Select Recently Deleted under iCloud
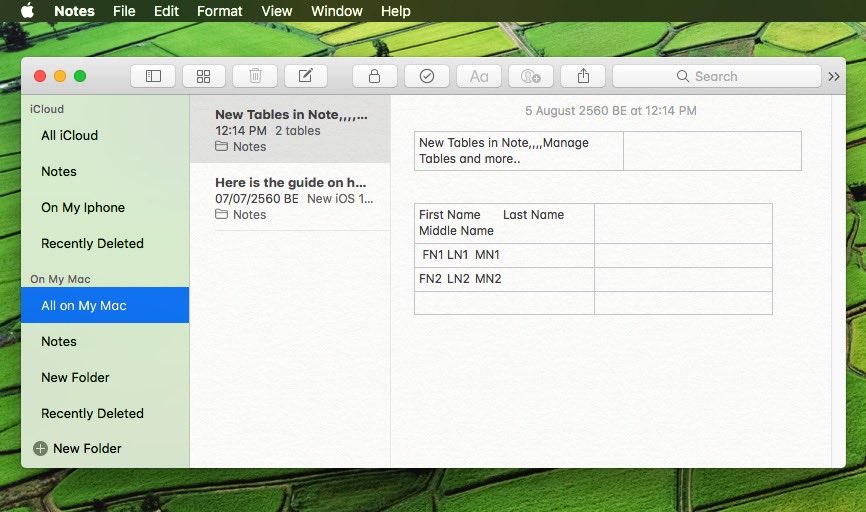866x512 pixels. [105, 243]
